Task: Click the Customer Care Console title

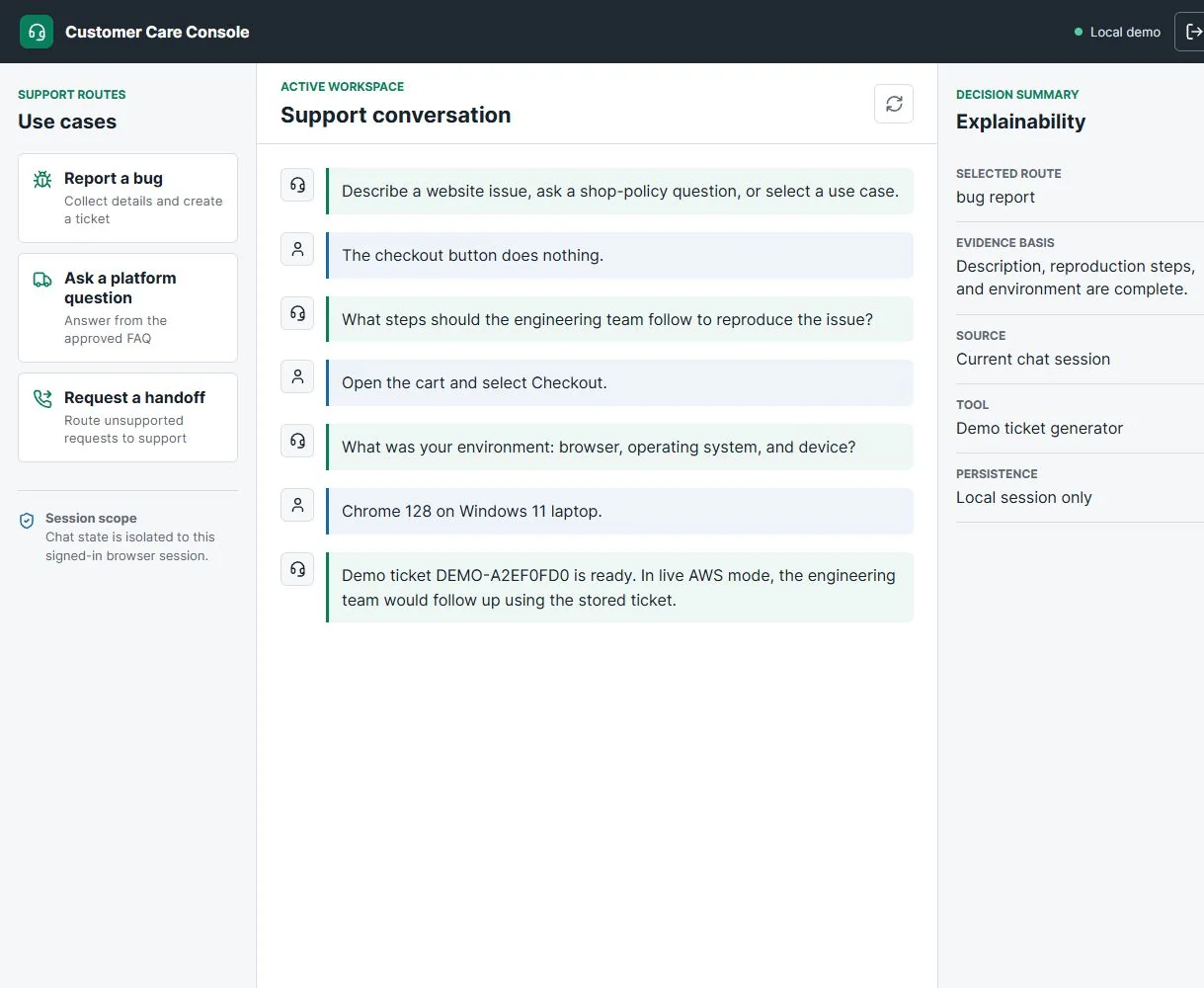Action: (x=157, y=32)
